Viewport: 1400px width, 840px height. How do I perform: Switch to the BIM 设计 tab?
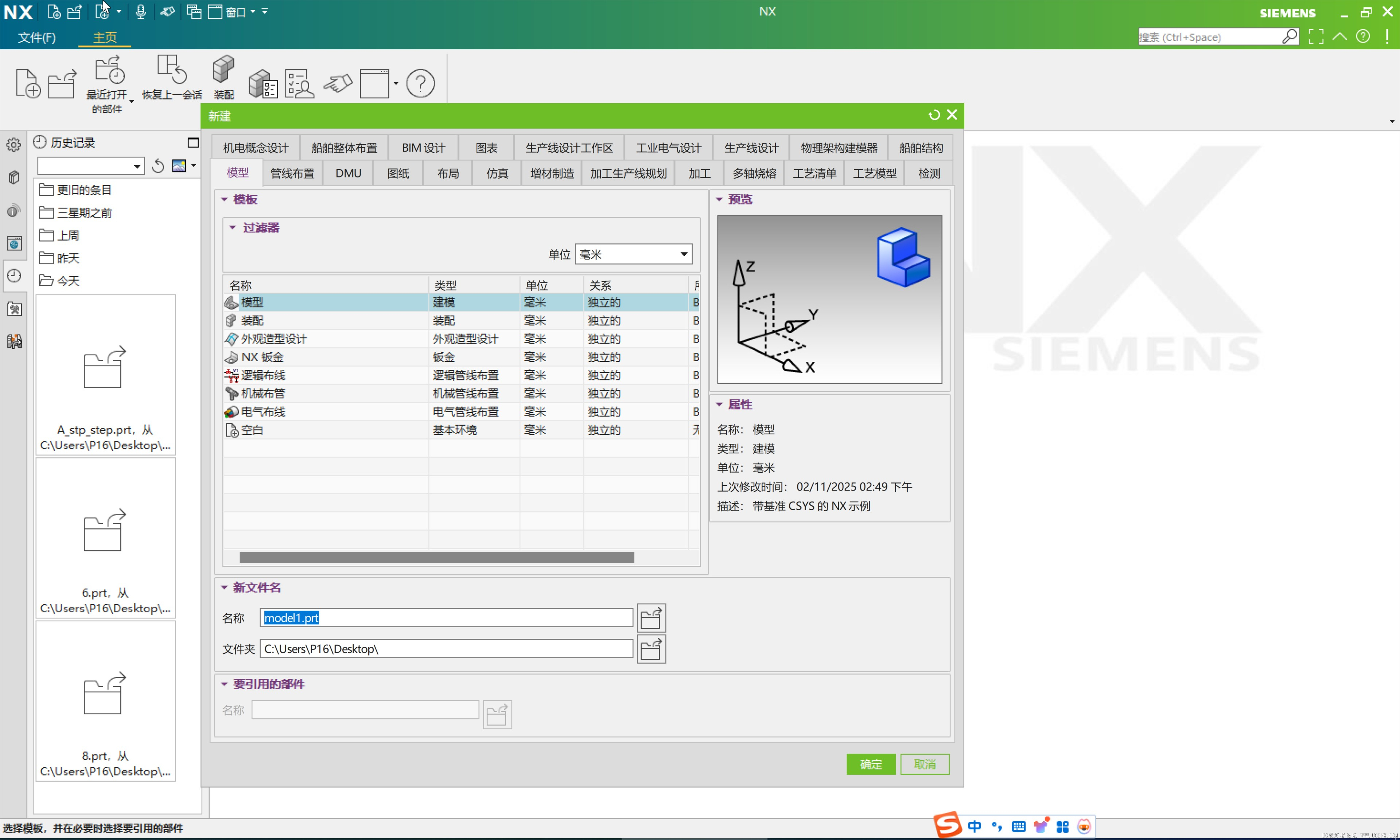(x=423, y=148)
